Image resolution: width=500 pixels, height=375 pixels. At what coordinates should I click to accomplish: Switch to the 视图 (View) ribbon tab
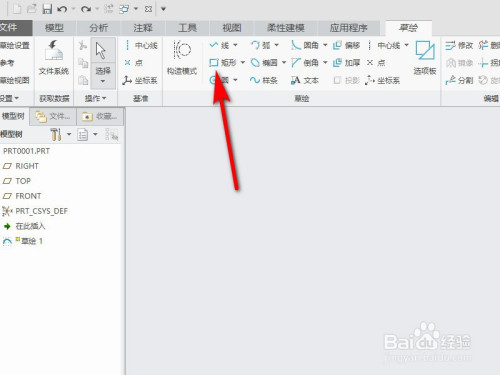[232, 28]
